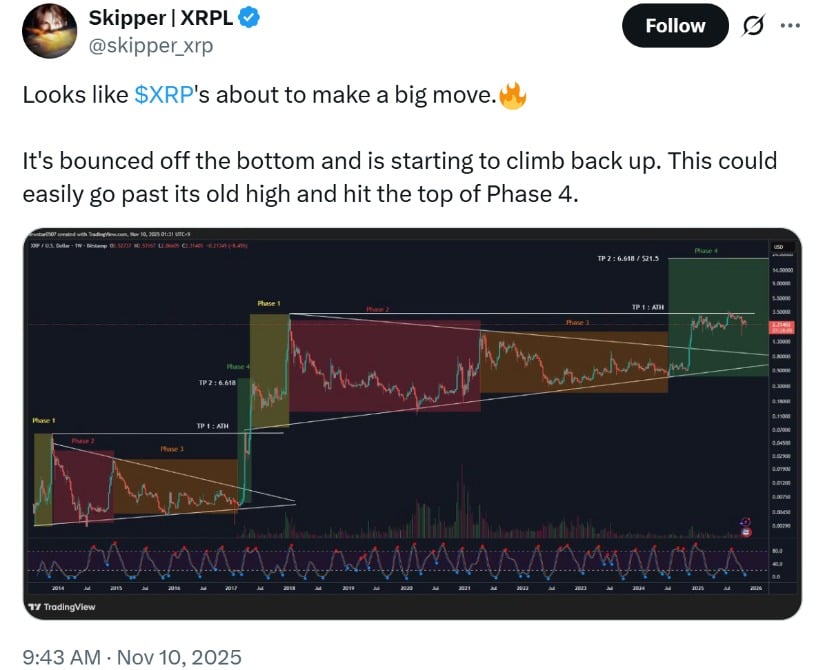Click the USD currency label on price axis

[x=778, y=245]
